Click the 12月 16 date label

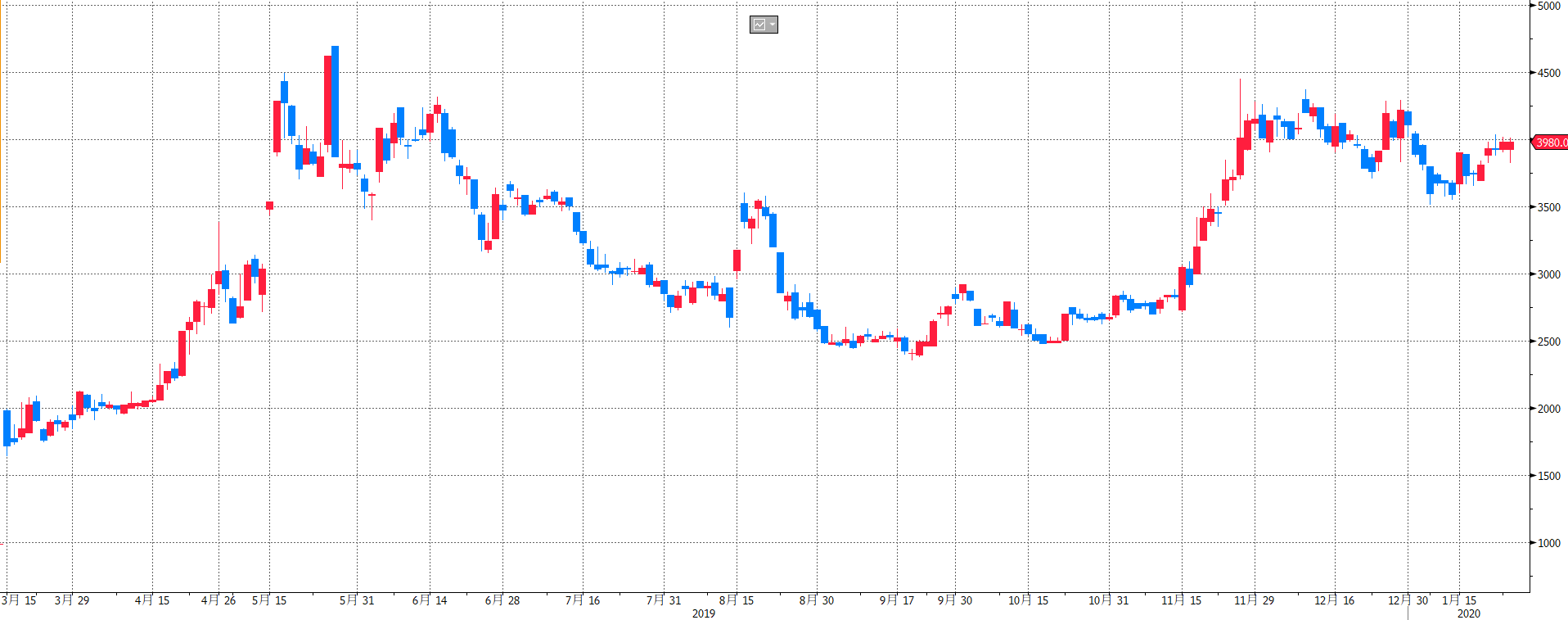(x=1334, y=600)
